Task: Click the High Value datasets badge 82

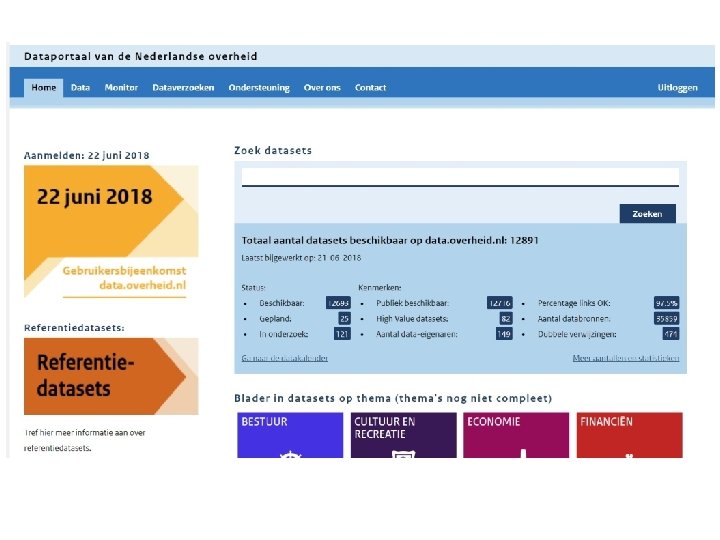Action: click(506, 319)
